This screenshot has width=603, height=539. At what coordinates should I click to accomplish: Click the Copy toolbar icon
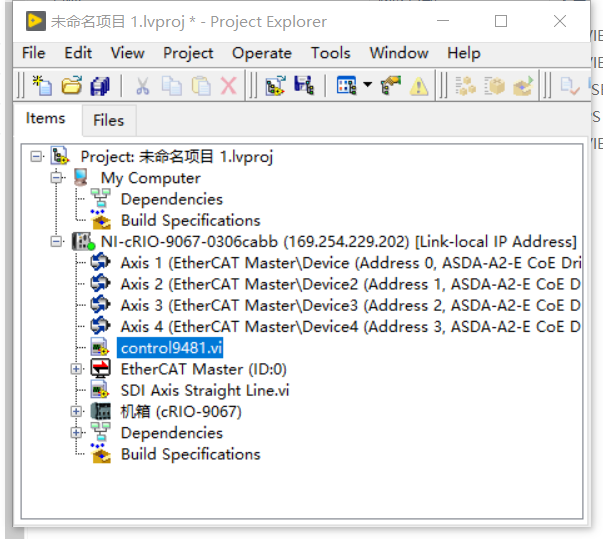pos(172,85)
